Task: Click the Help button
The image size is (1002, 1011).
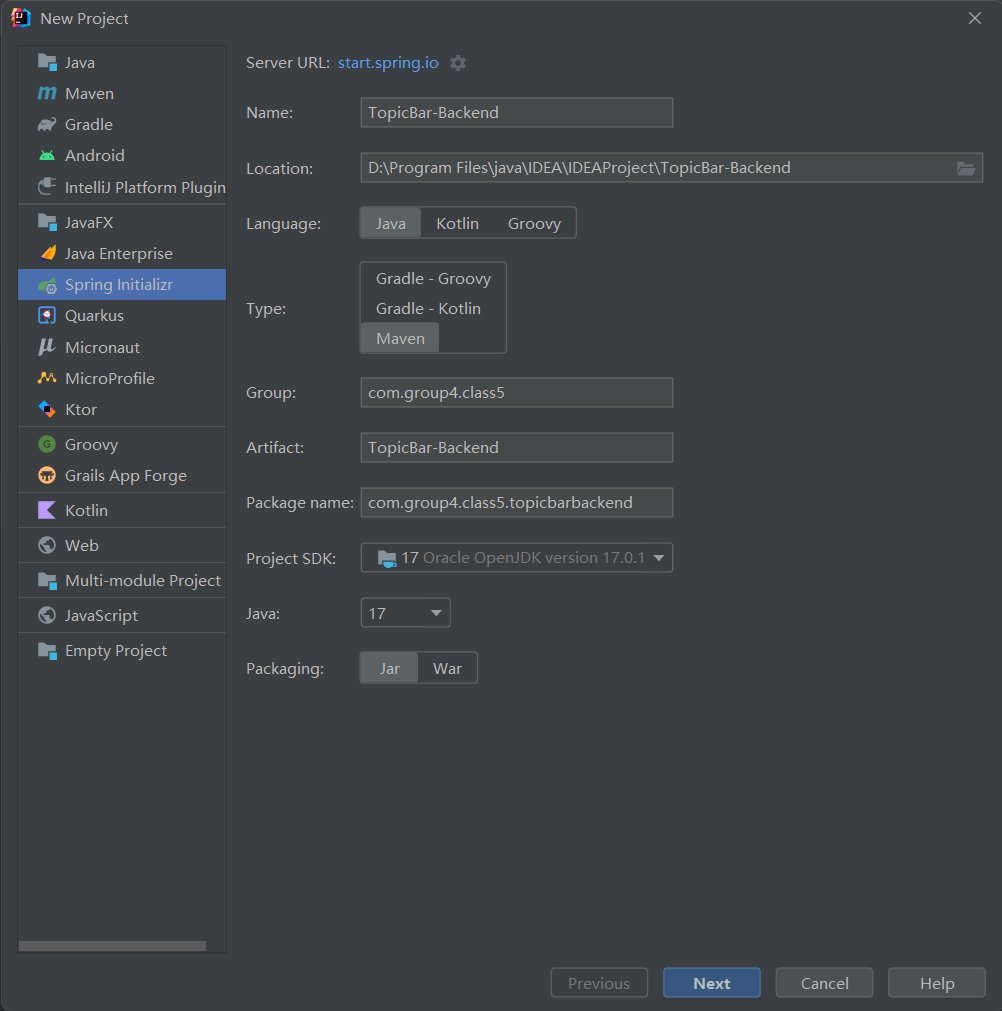Action: pos(936,983)
